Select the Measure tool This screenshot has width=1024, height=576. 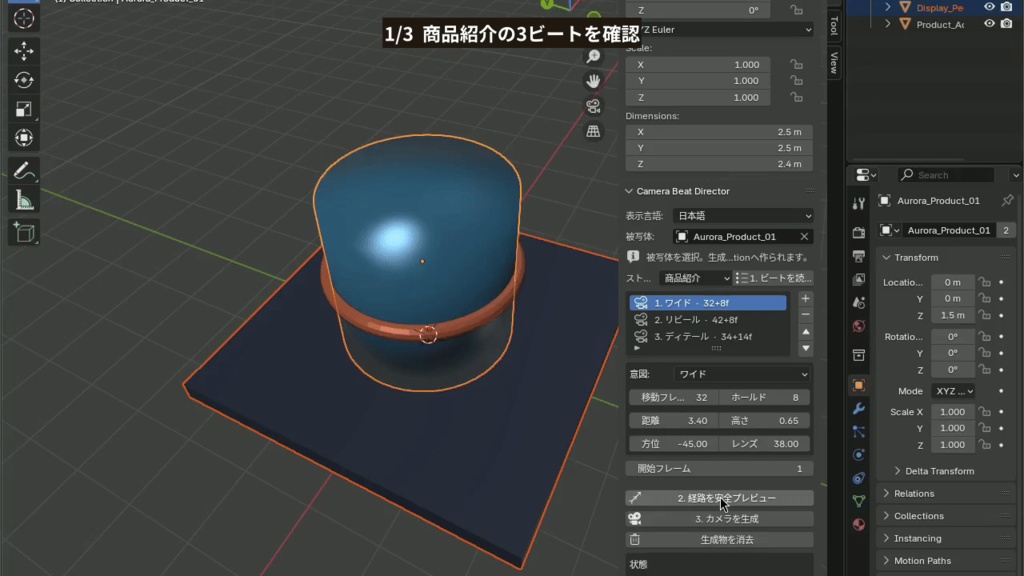24,200
